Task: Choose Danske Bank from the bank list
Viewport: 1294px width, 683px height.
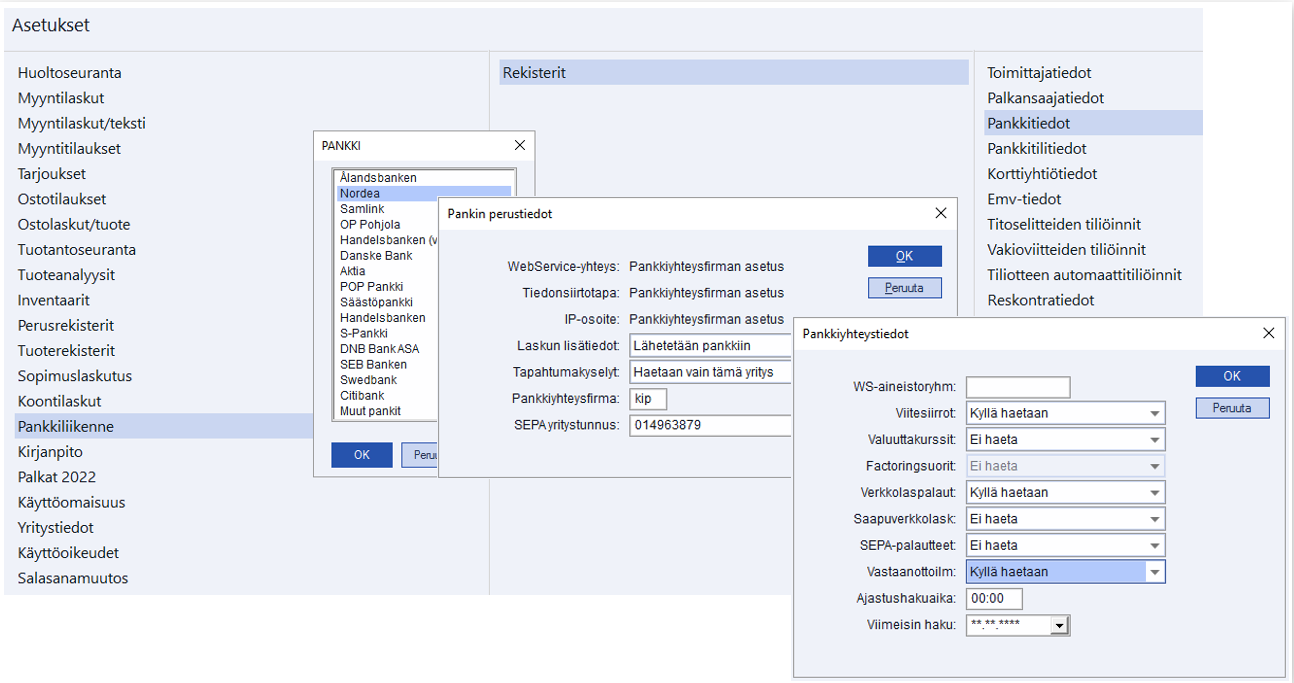Action: tap(376, 256)
